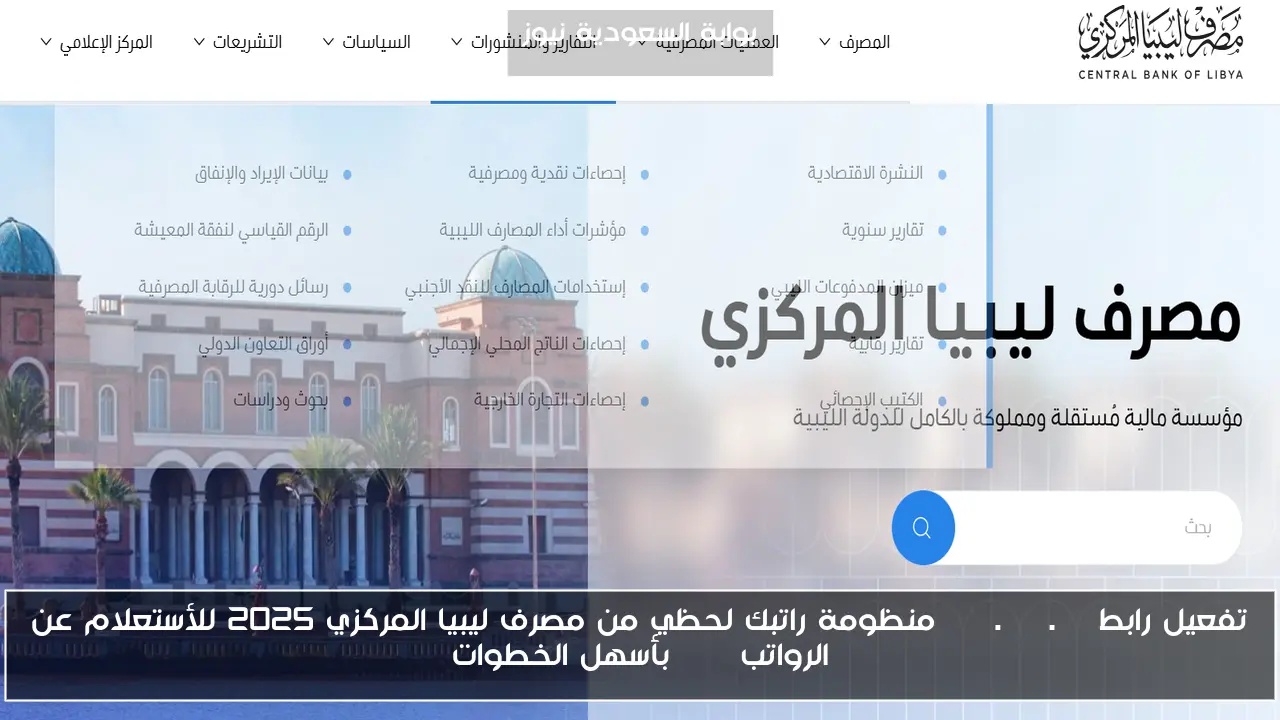Screen dimensions: 1280x720
Task: Open the النشرة الاقتصادية link
Action: [865, 173]
